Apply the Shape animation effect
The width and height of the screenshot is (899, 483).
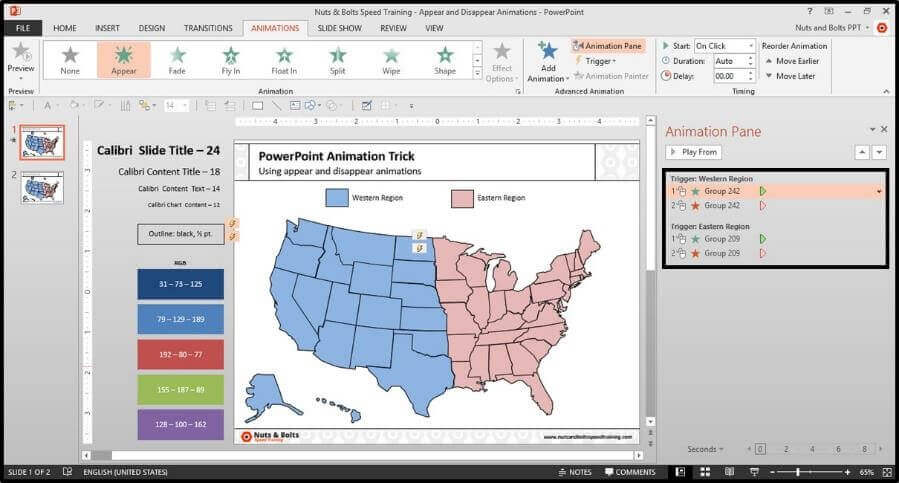(x=445, y=60)
